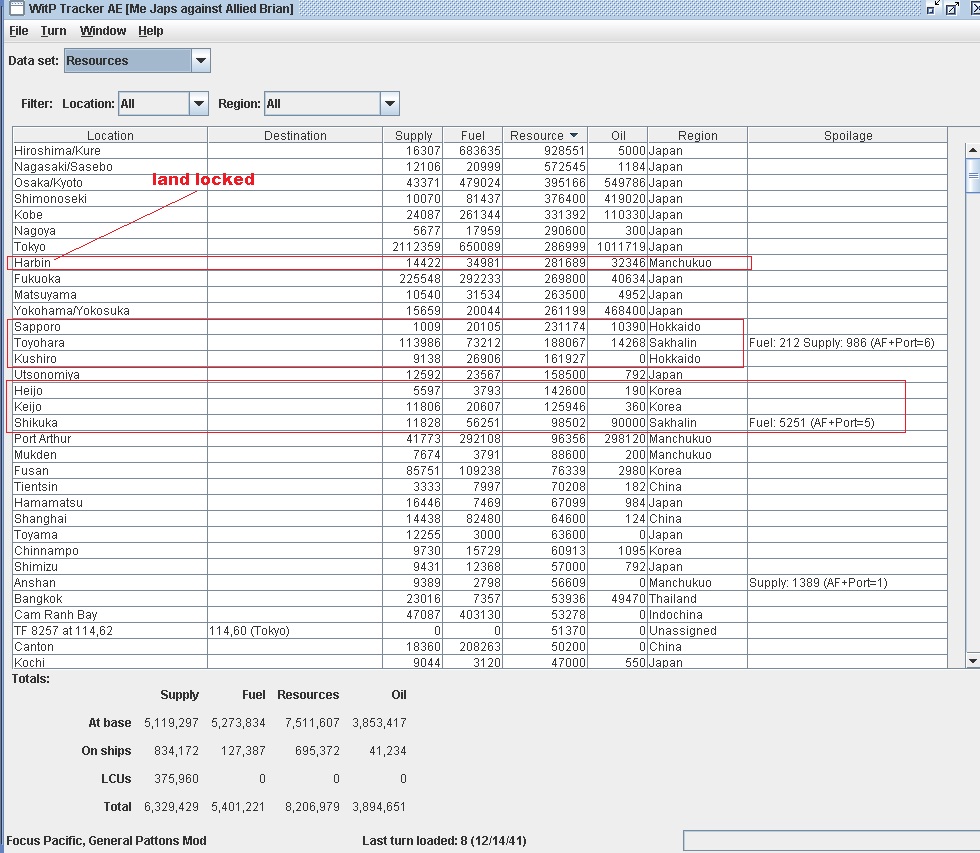Select the Shimizu row

479,567
